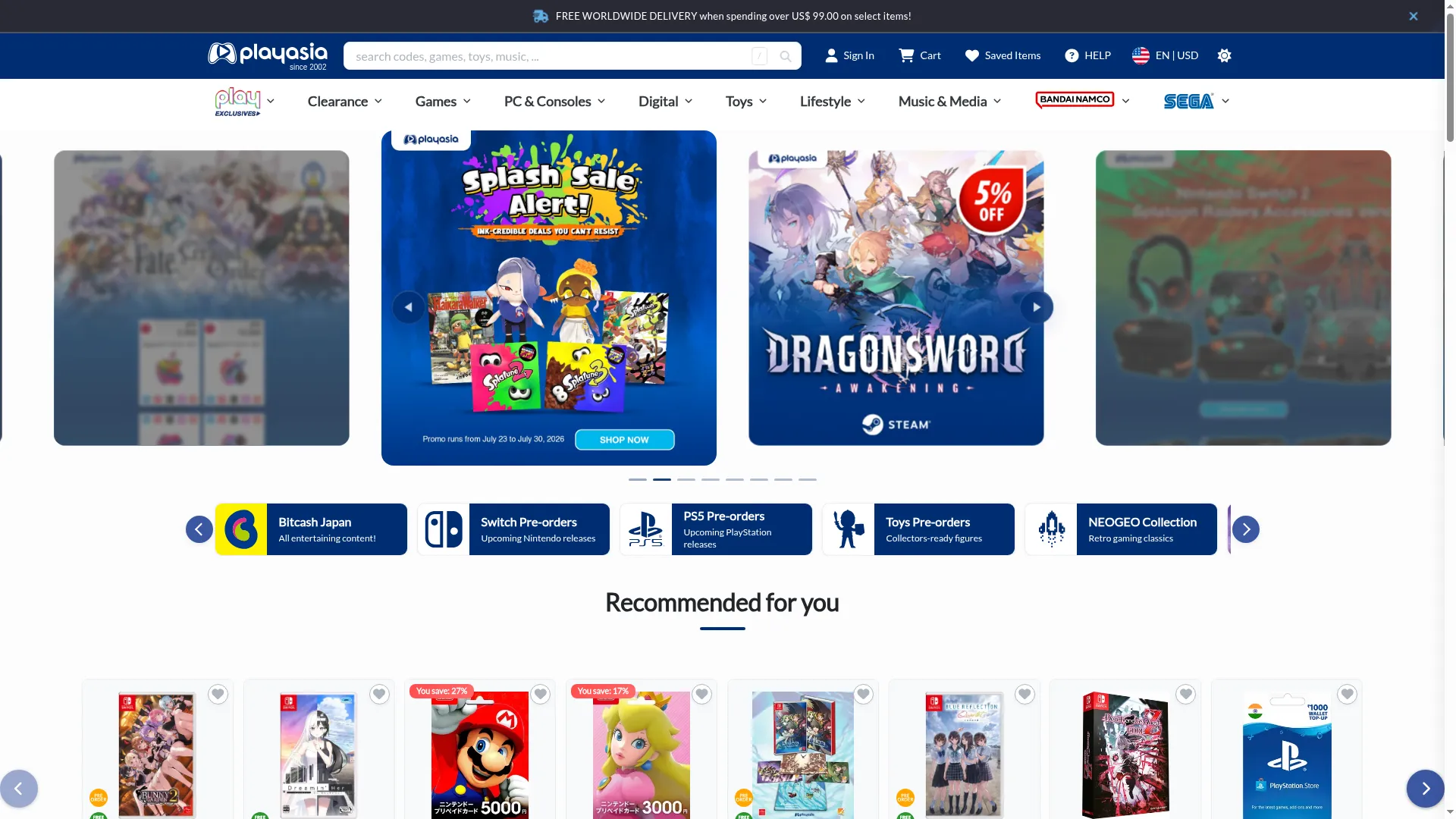The height and width of the screenshot is (819, 1456).
Task: Open the Play Exclusives menu
Action: pos(244,102)
